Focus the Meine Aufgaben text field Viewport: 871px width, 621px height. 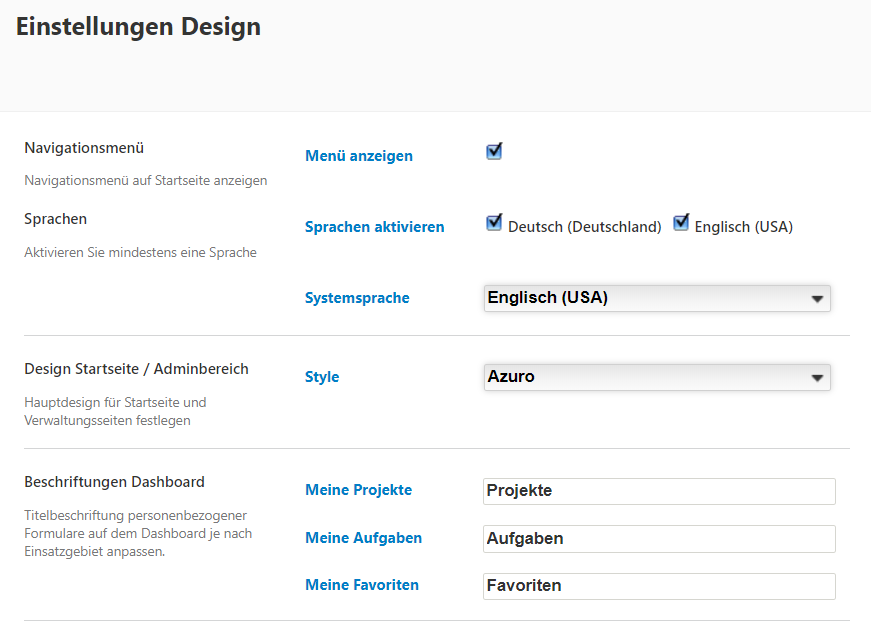pyautogui.click(x=658, y=539)
